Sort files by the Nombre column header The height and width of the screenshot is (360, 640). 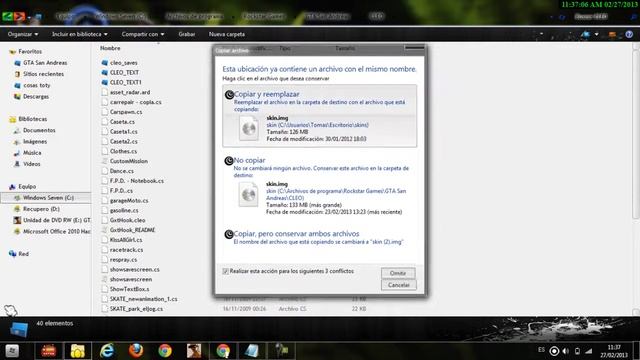click(x=110, y=48)
